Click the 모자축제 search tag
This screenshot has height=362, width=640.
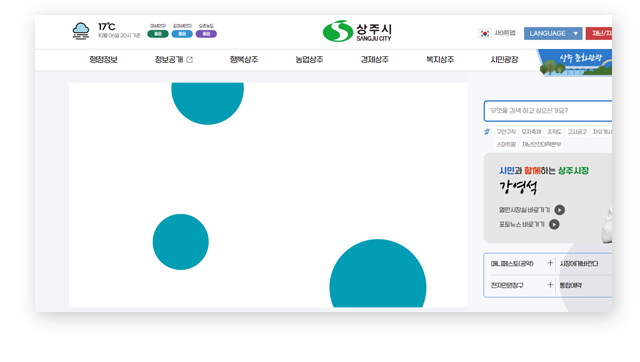(531, 131)
